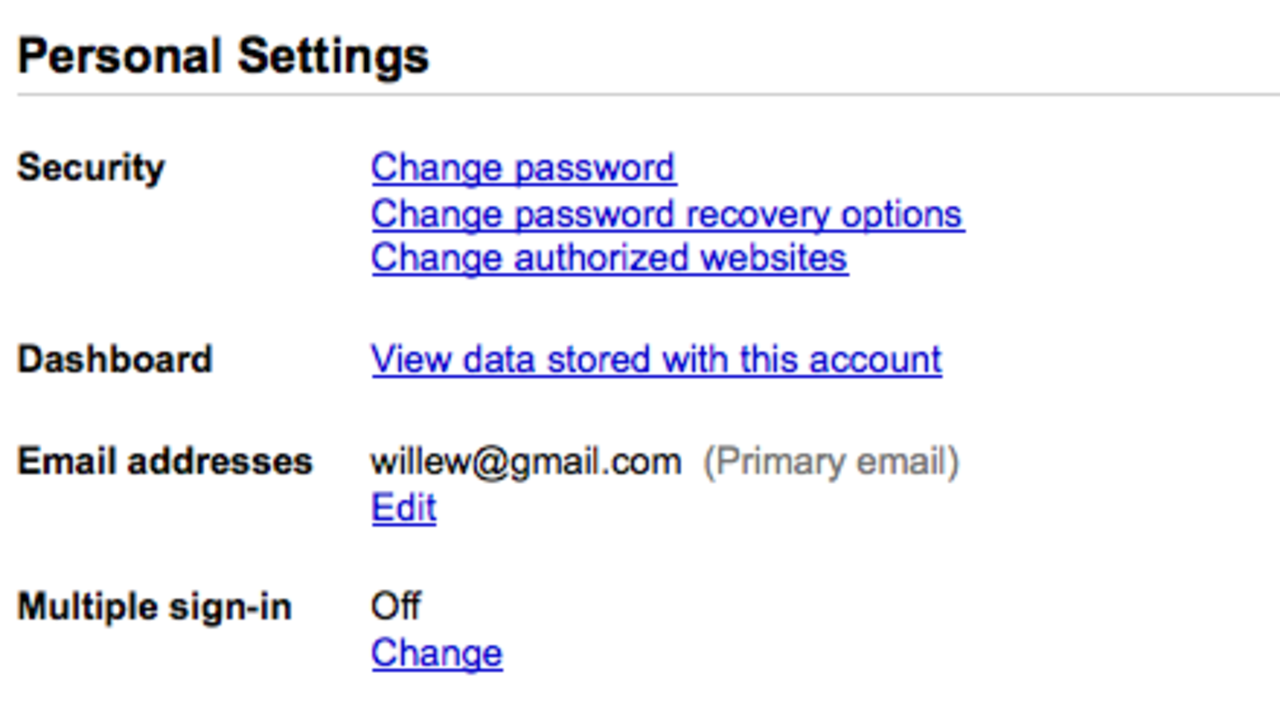The height and width of the screenshot is (724, 1280).
Task: Click the Email addresses section label
Action: point(165,462)
